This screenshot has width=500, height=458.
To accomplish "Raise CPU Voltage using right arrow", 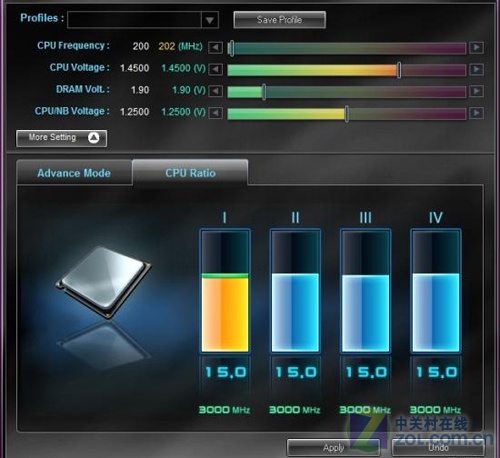I will point(476,69).
